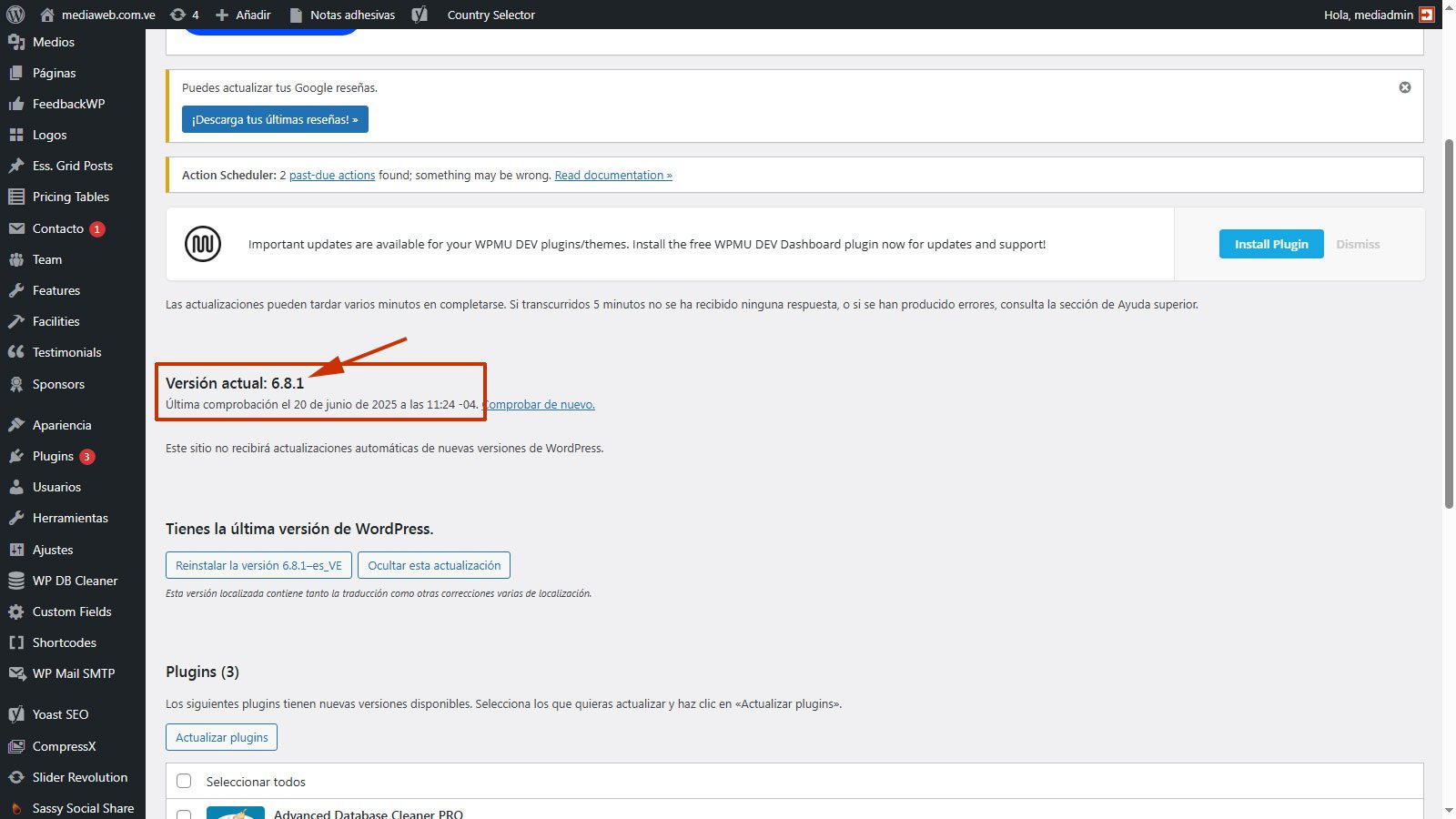The image size is (1456, 819).
Task: Click the Install Plugin button
Action: [x=1271, y=244]
